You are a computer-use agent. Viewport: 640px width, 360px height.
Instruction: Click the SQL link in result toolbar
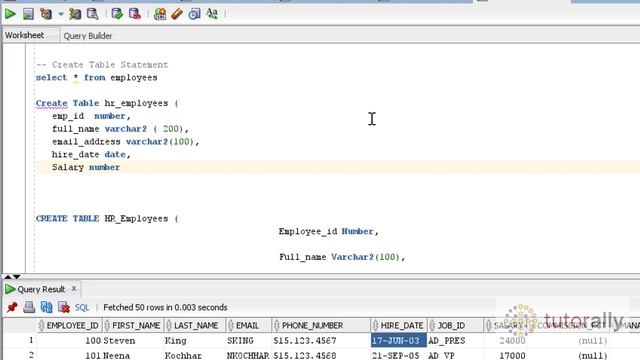pyautogui.click(x=82, y=308)
